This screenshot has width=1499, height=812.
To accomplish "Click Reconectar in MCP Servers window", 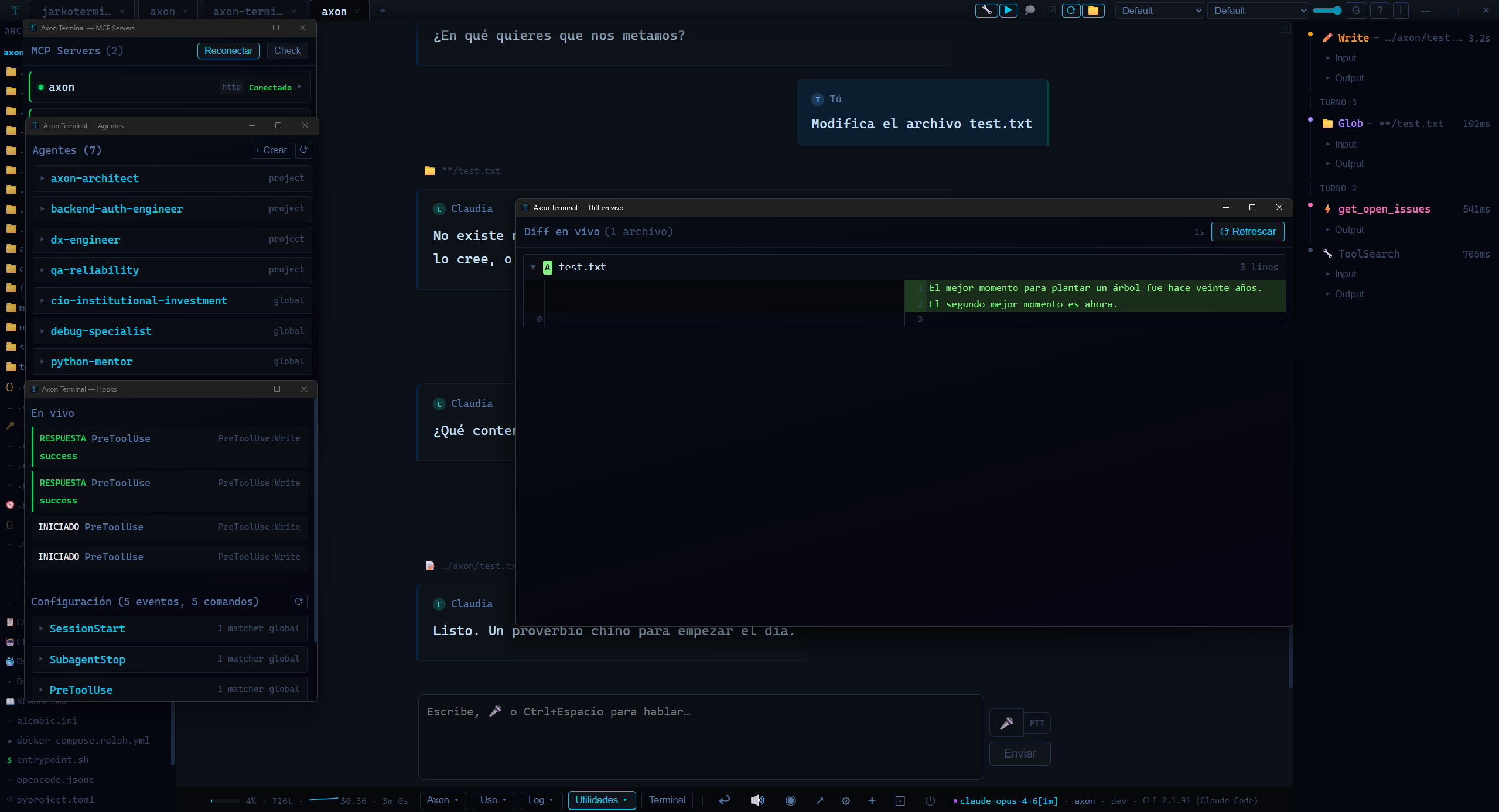I will click(228, 51).
